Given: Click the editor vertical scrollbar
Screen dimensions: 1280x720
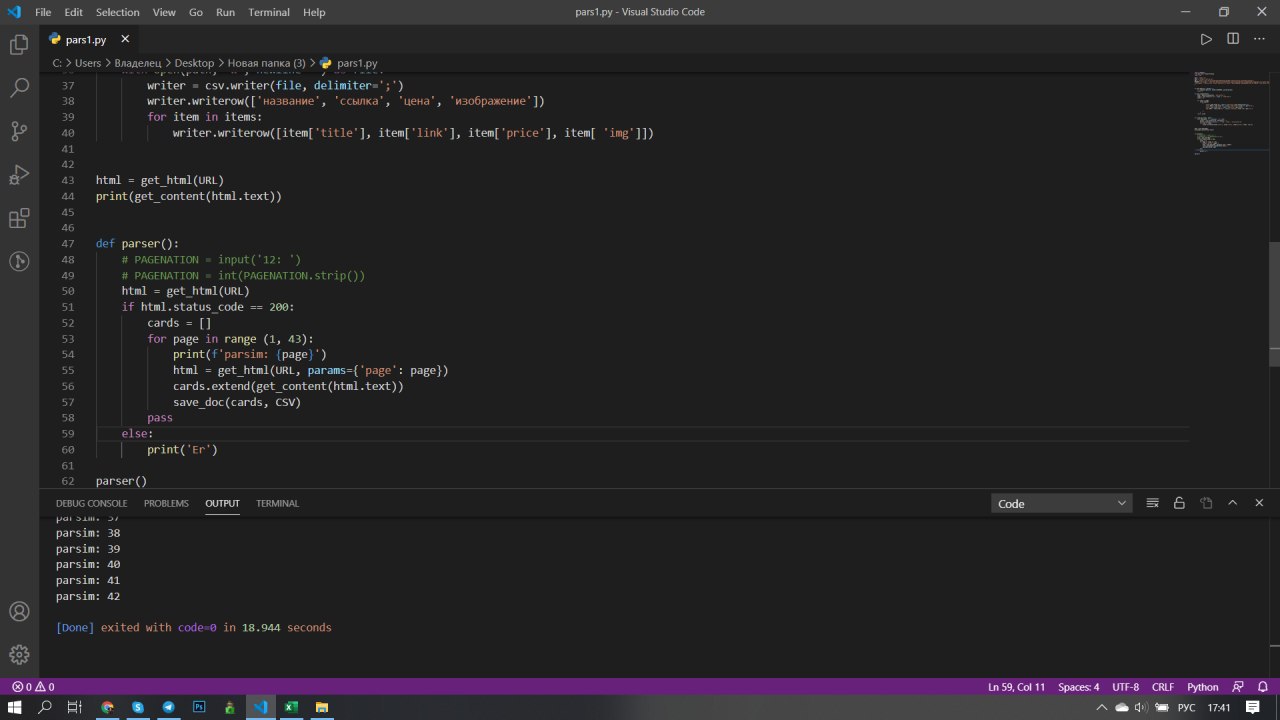Looking at the screenshot, I should [x=1275, y=305].
